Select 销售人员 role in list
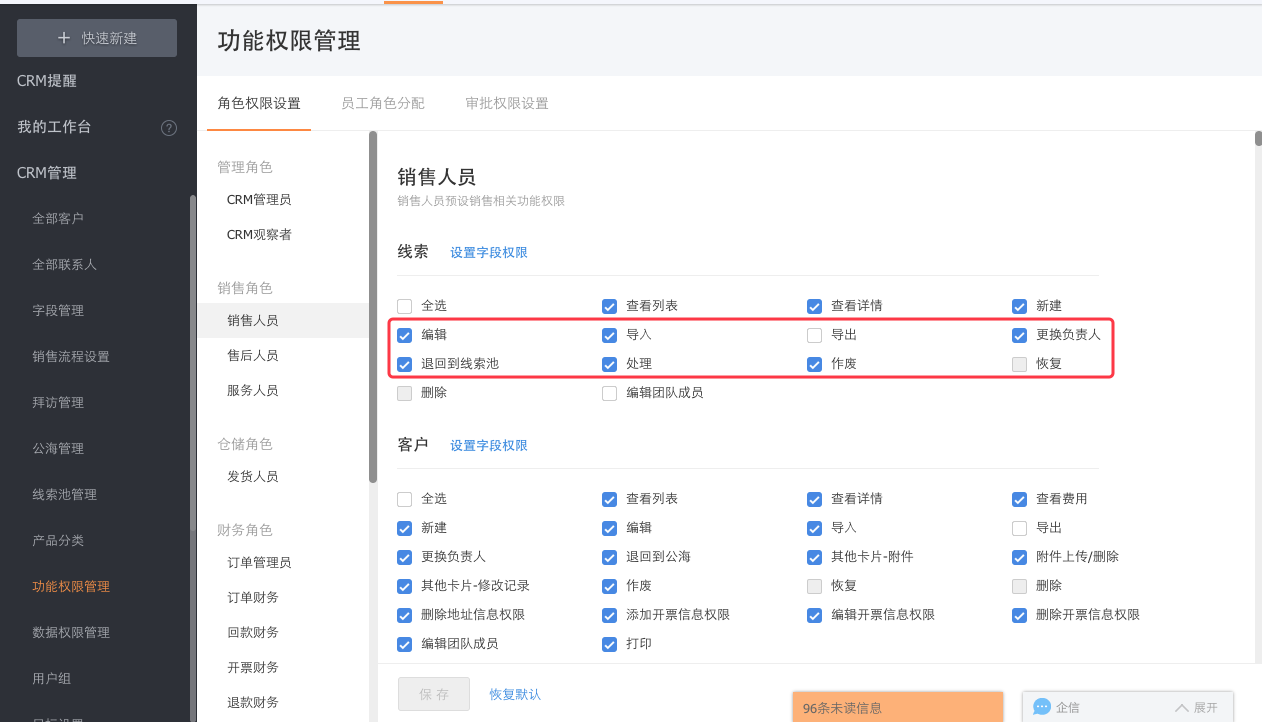 pyautogui.click(x=253, y=321)
